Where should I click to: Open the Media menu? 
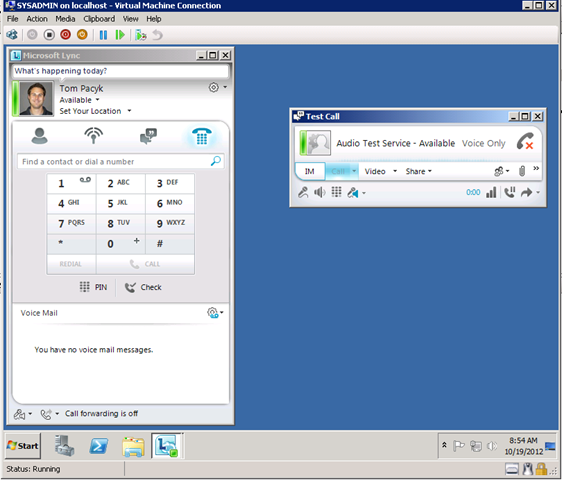point(65,19)
